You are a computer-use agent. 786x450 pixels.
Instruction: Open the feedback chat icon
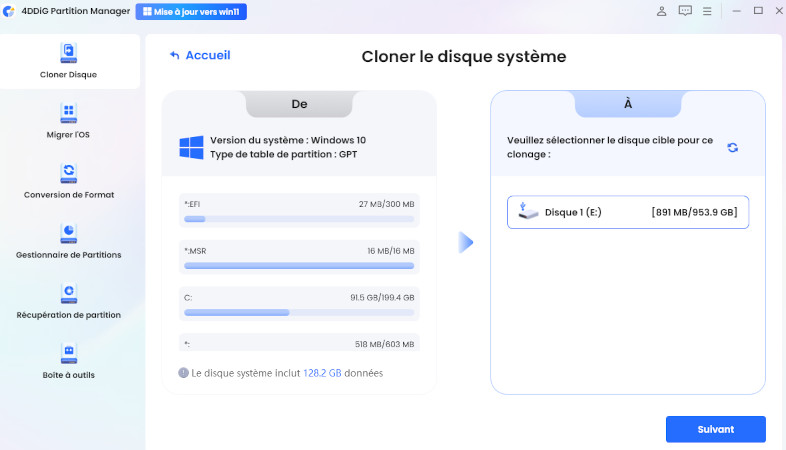685,11
